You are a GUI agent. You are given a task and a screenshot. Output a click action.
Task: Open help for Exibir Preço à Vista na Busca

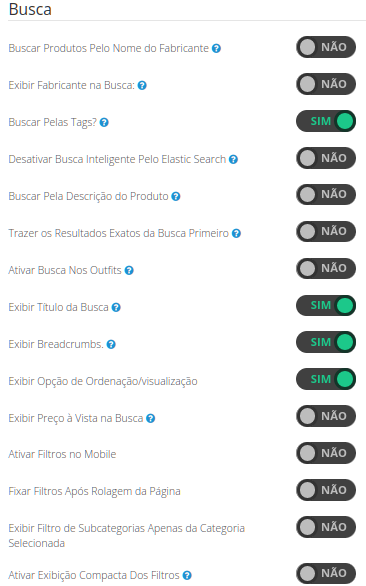click(x=150, y=418)
